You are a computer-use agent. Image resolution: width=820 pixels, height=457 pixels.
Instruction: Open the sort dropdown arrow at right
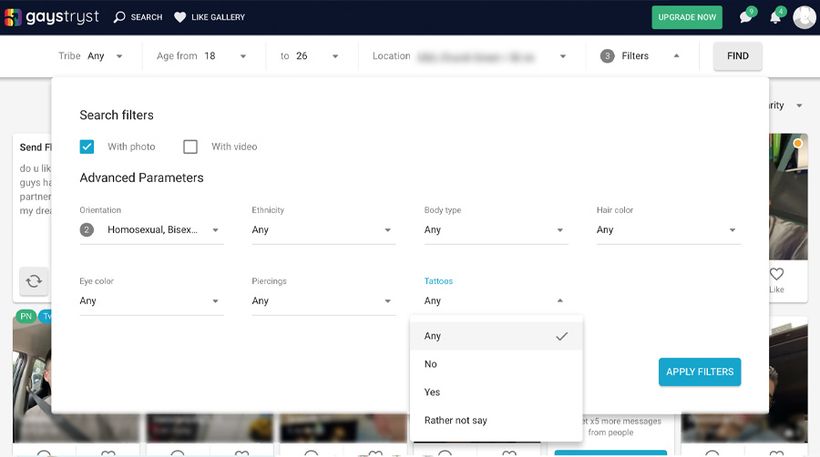pos(799,106)
